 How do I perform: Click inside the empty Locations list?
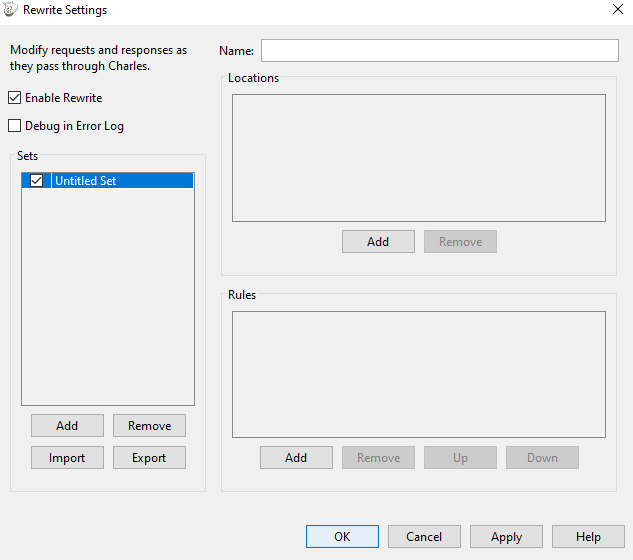(418, 157)
